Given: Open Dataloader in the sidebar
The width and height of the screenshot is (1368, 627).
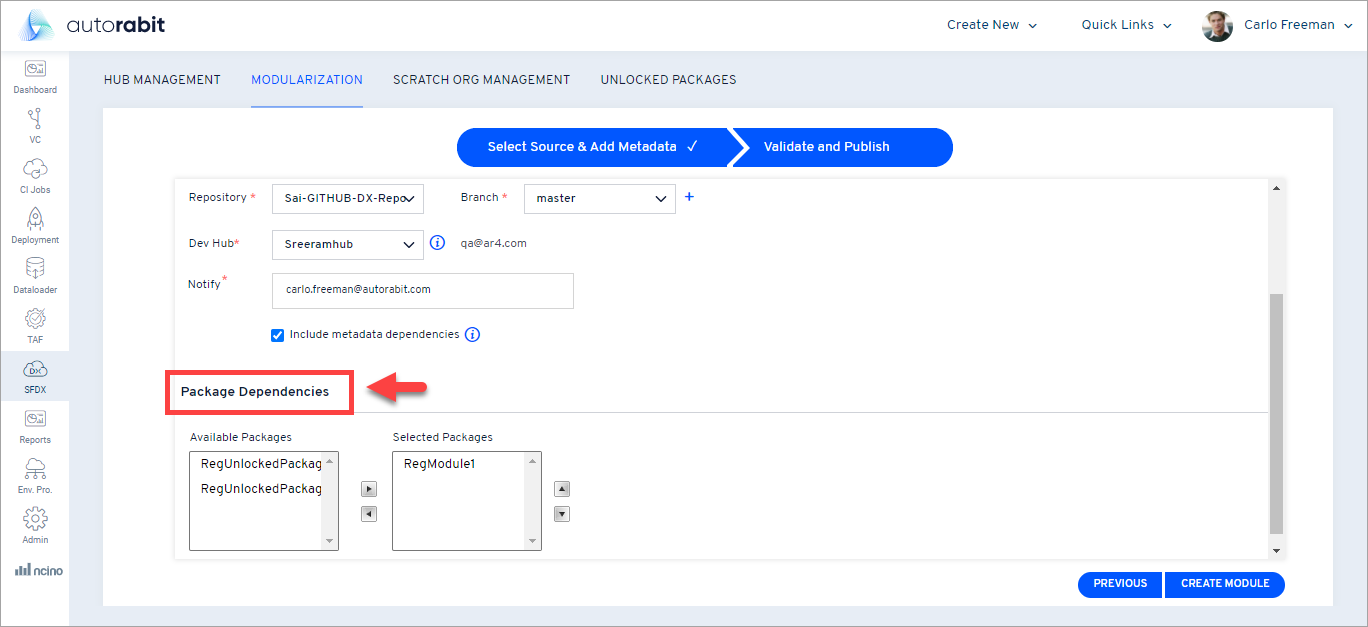Looking at the screenshot, I should click(35, 270).
